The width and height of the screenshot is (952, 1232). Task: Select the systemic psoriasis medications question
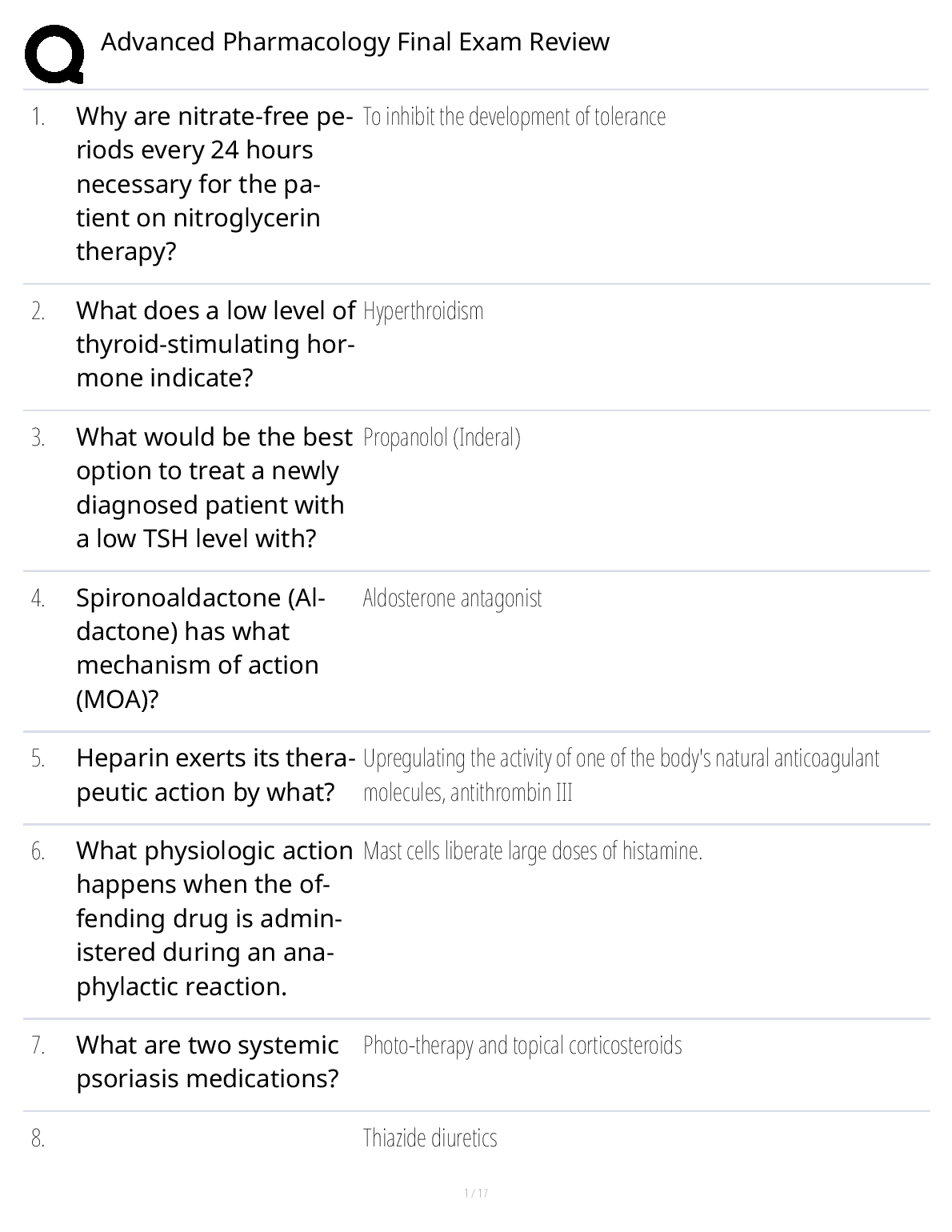(x=207, y=1062)
